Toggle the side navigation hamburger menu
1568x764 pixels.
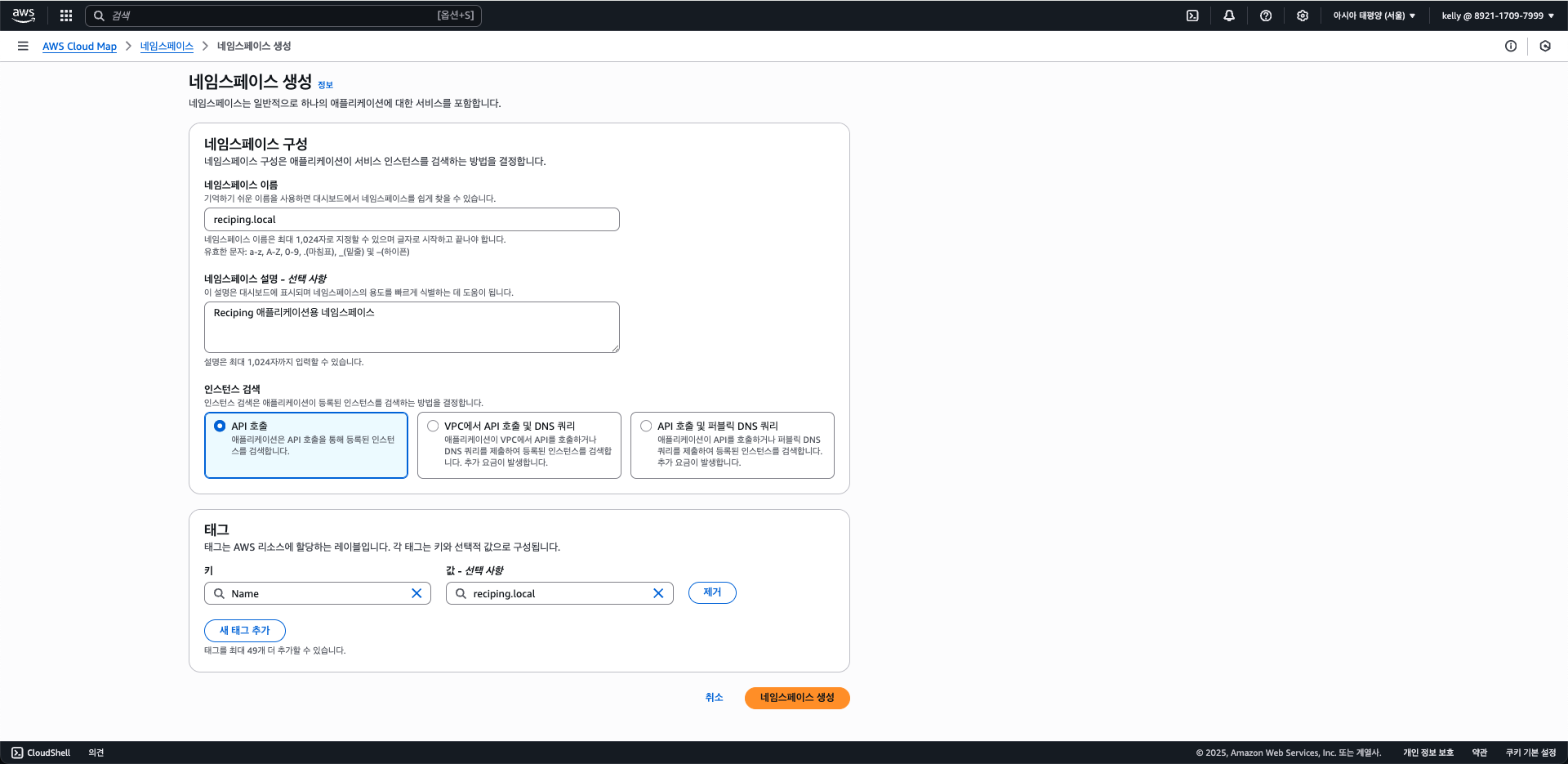(x=23, y=46)
